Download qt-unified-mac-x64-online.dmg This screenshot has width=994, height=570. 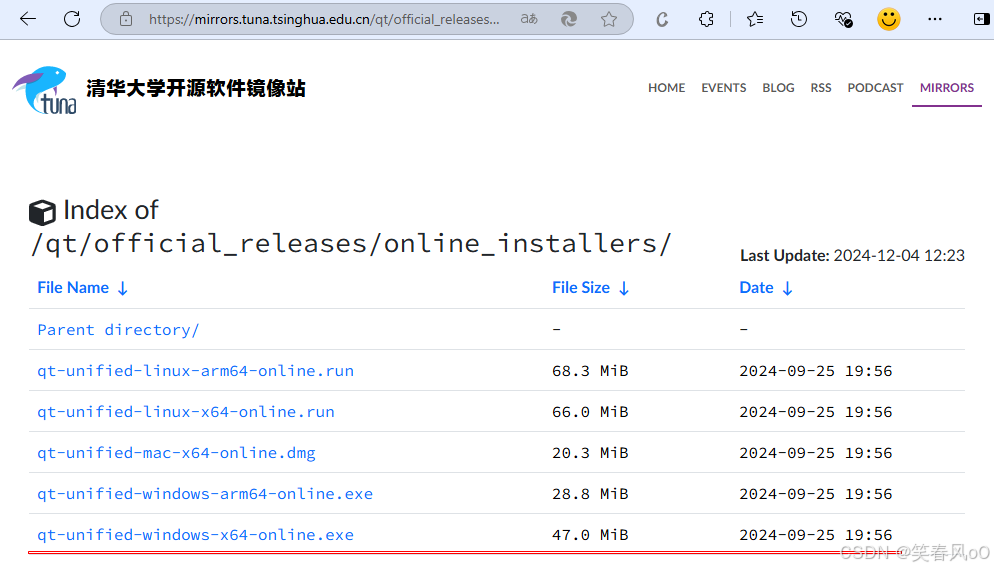coord(176,453)
